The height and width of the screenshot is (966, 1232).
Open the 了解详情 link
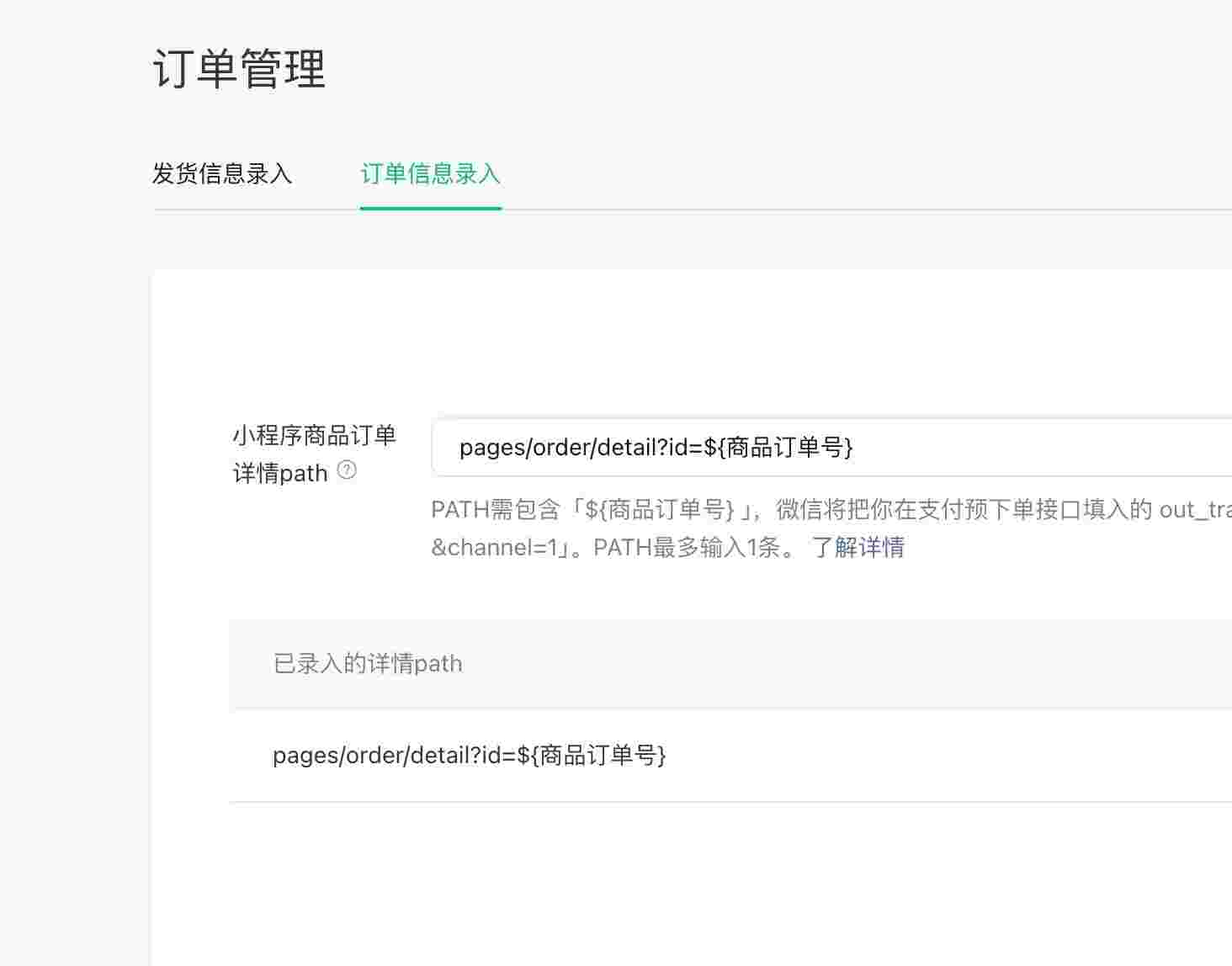coord(858,547)
